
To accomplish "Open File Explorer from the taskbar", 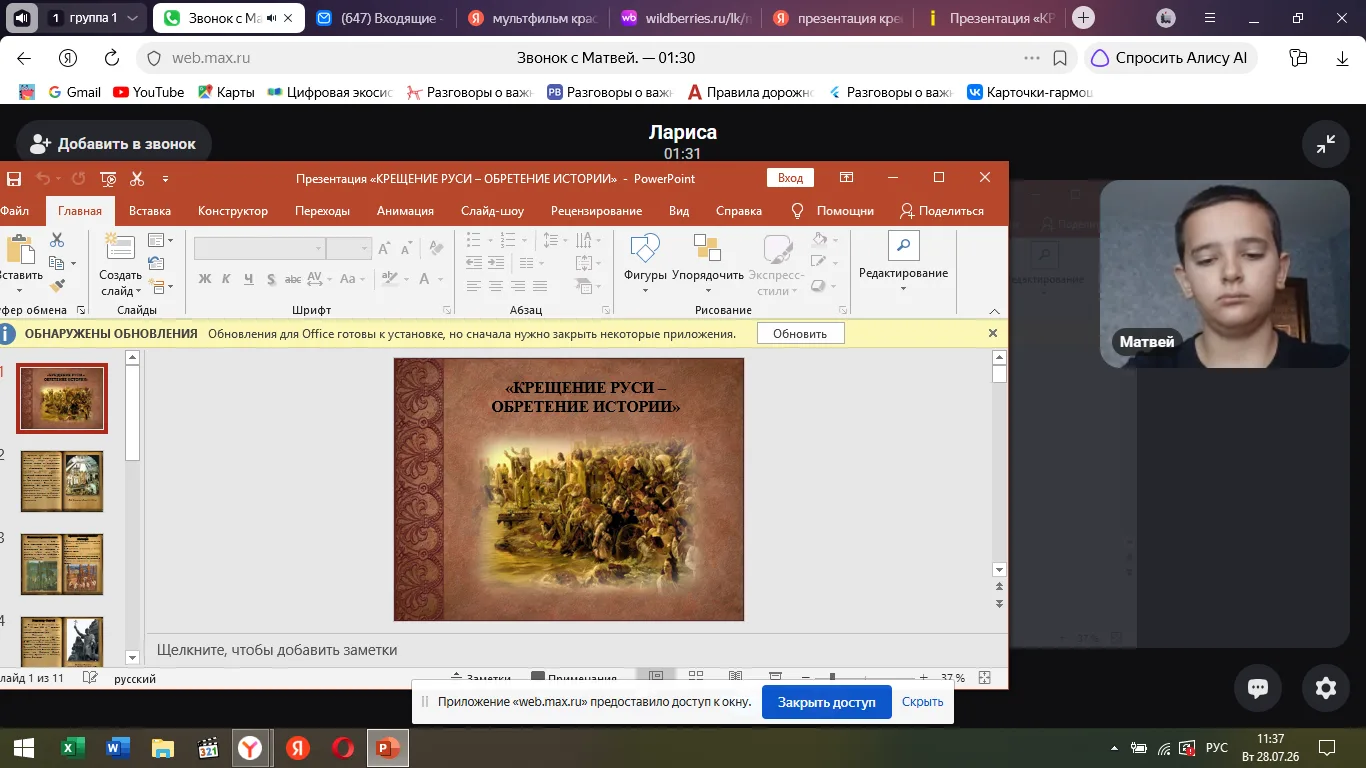I will [x=162, y=747].
